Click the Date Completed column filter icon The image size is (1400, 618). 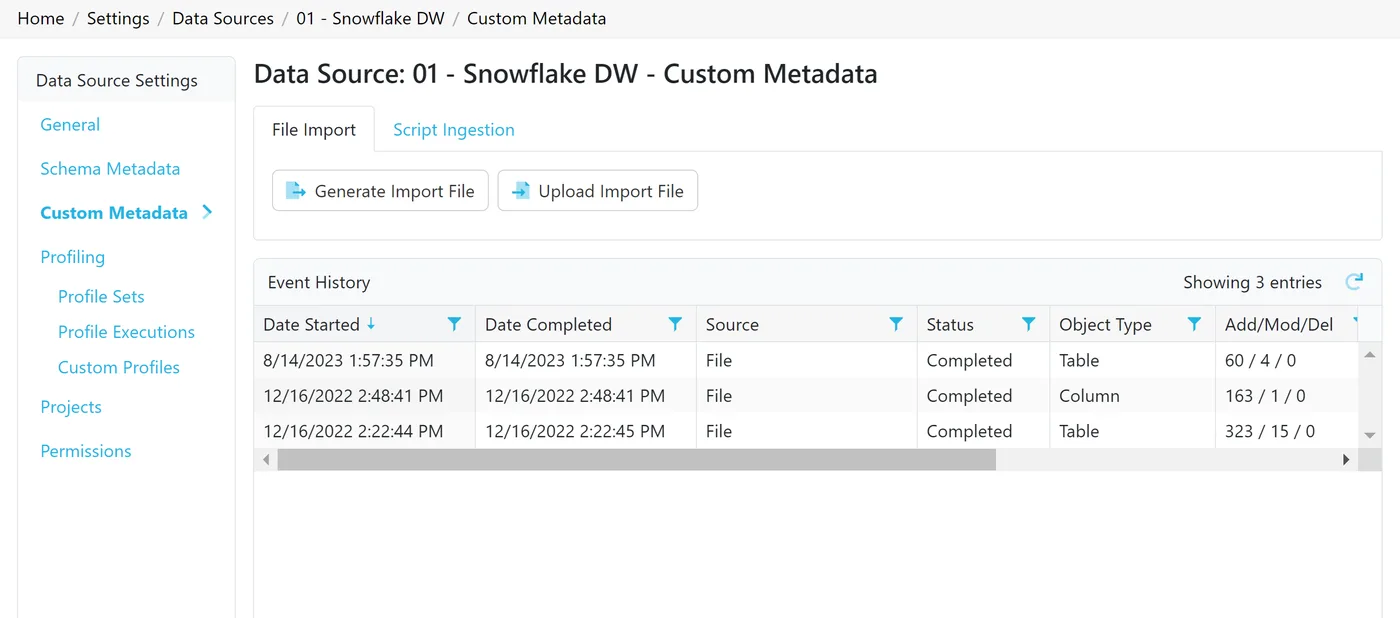click(x=675, y=324)
